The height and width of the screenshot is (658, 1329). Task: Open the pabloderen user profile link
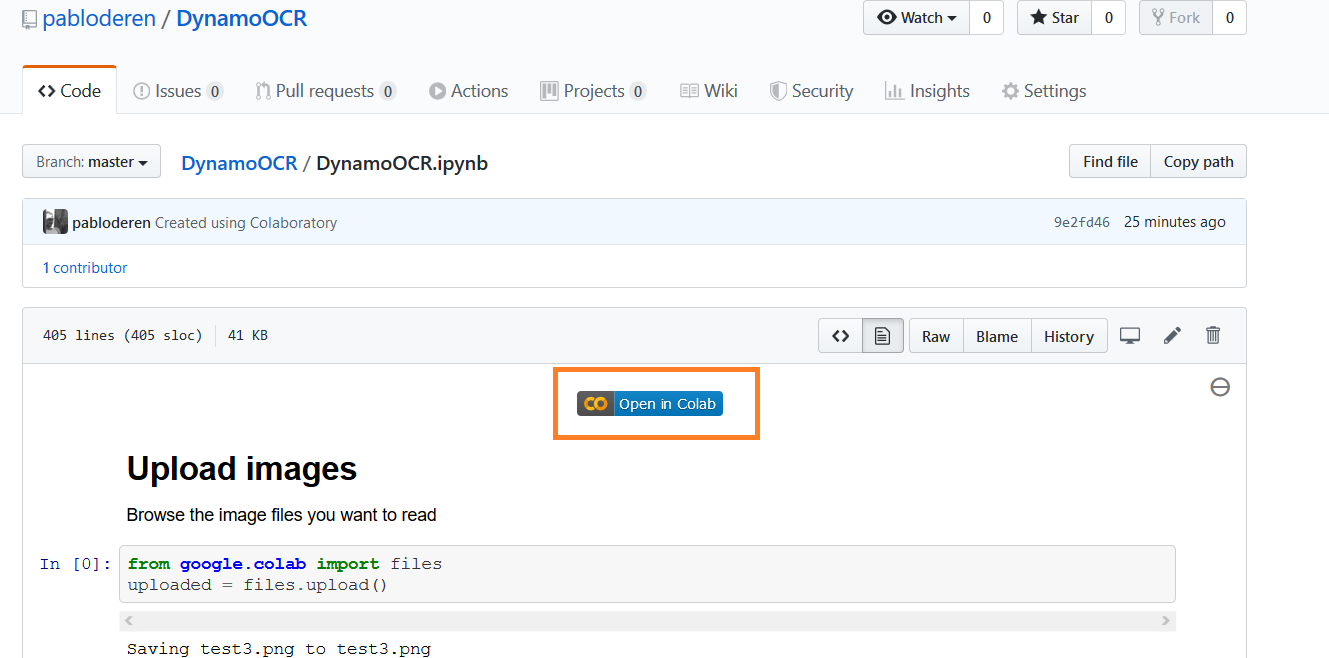[101, 18]
